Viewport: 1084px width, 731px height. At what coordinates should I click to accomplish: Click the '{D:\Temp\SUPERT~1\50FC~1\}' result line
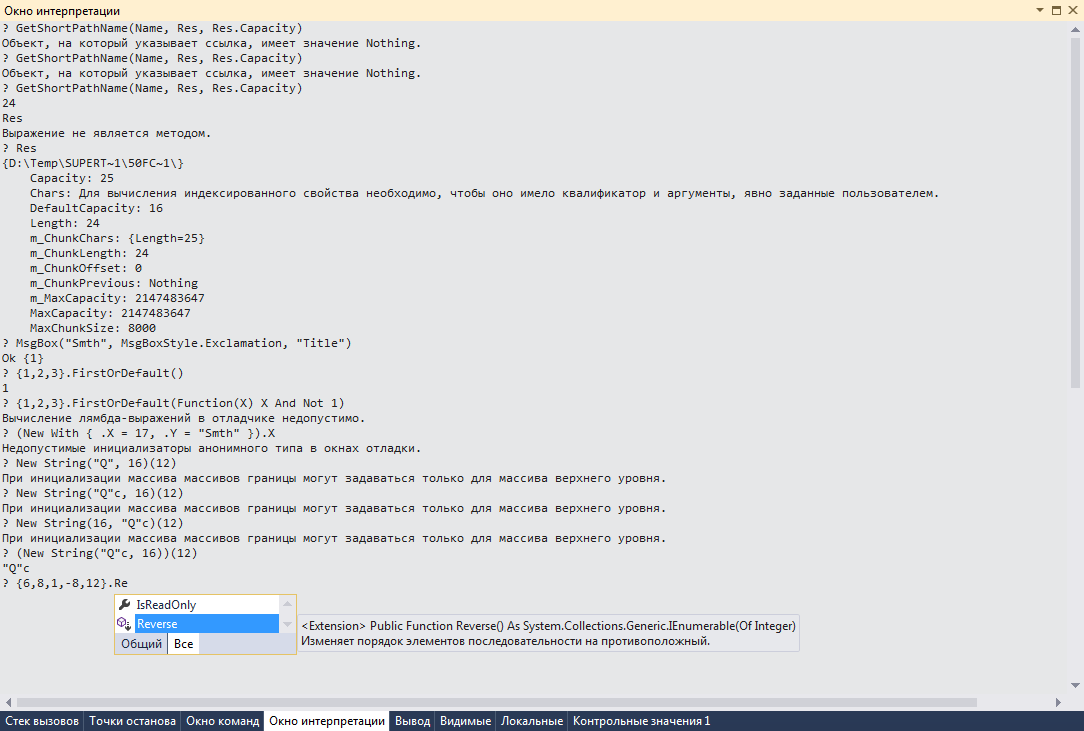coord(93,163)
